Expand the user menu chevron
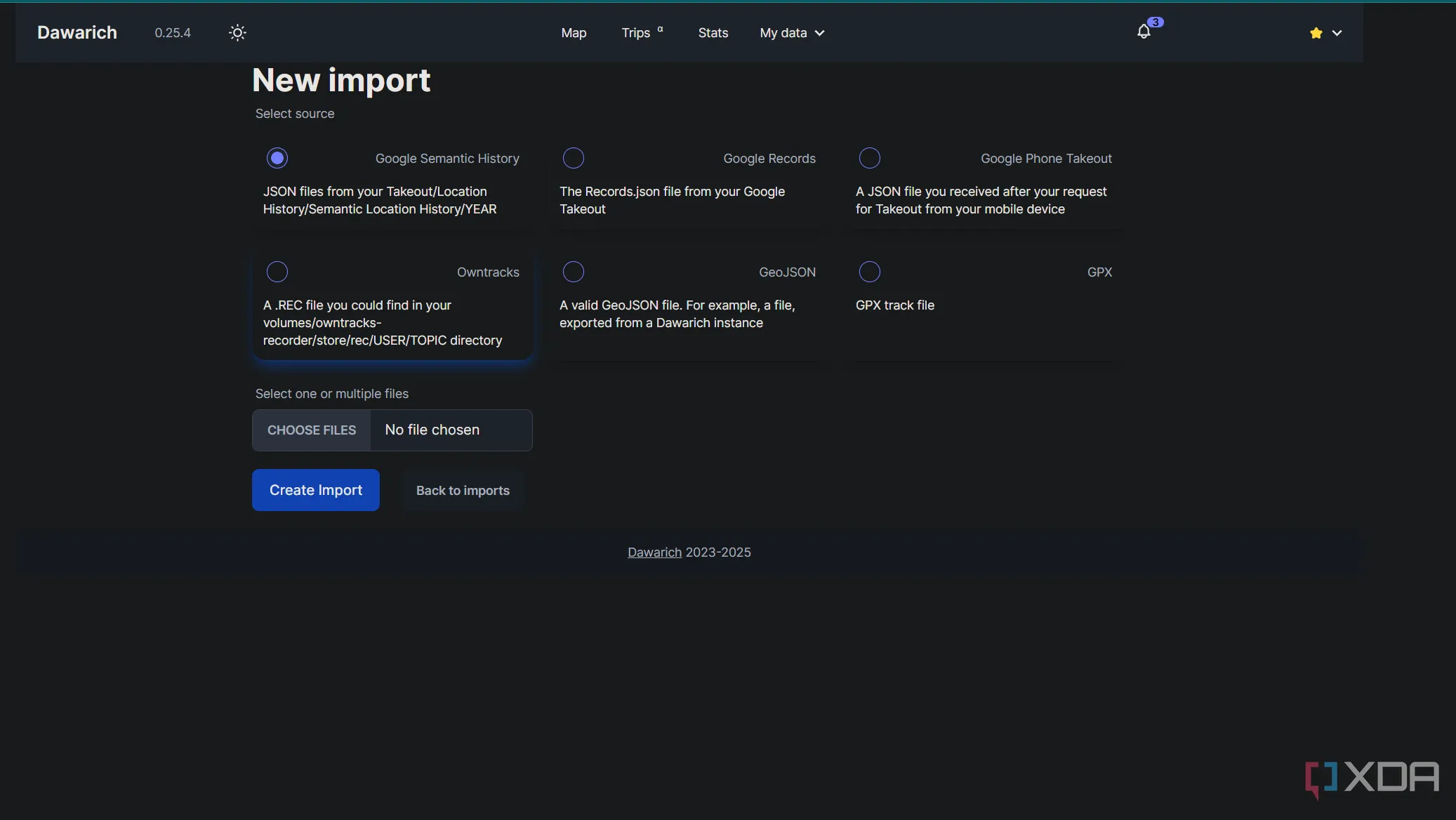The image size is (1456, 820). [x=1337, y=33]
